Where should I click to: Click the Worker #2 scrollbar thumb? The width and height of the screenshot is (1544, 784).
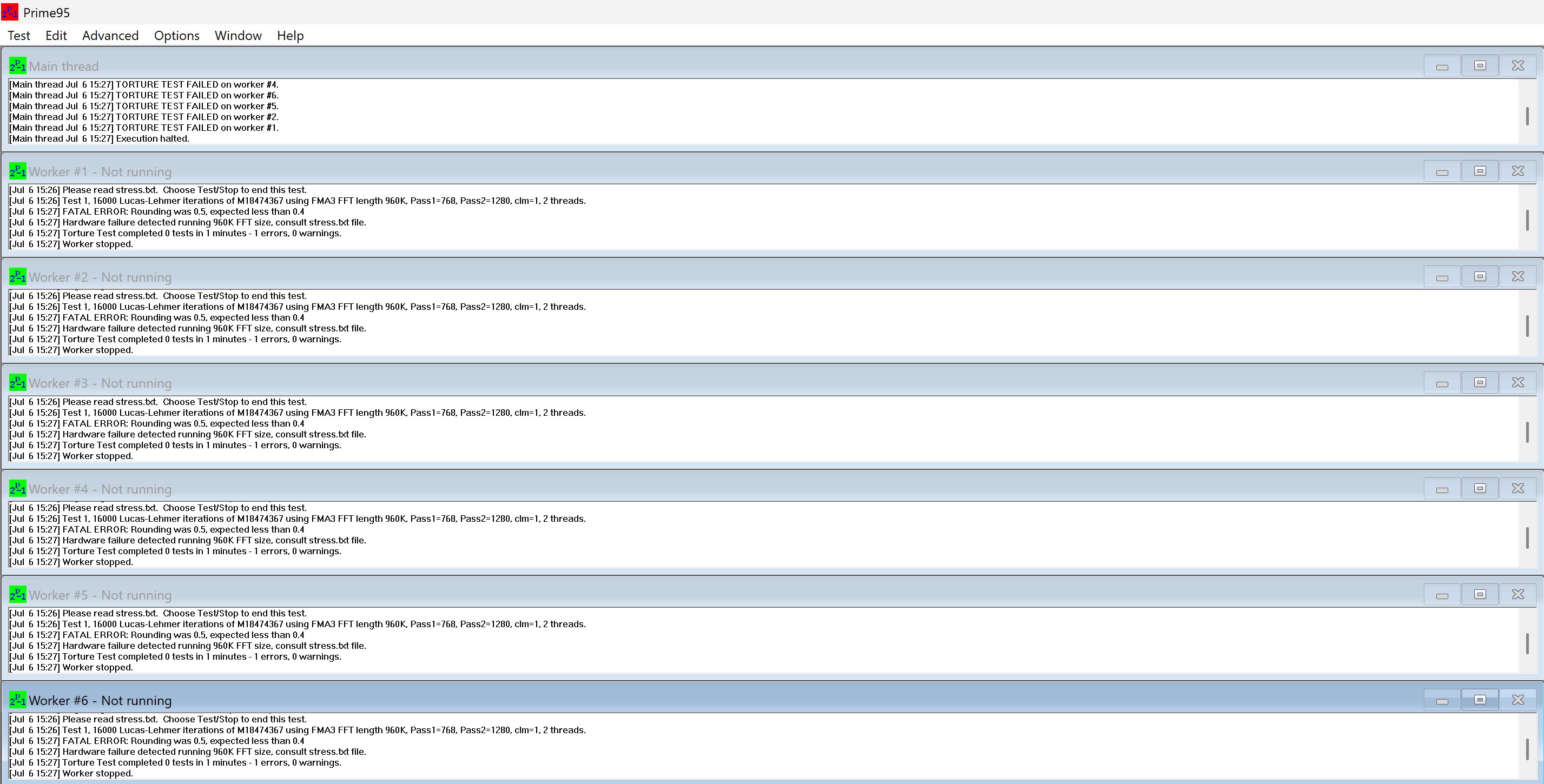tap(1527, 326)
